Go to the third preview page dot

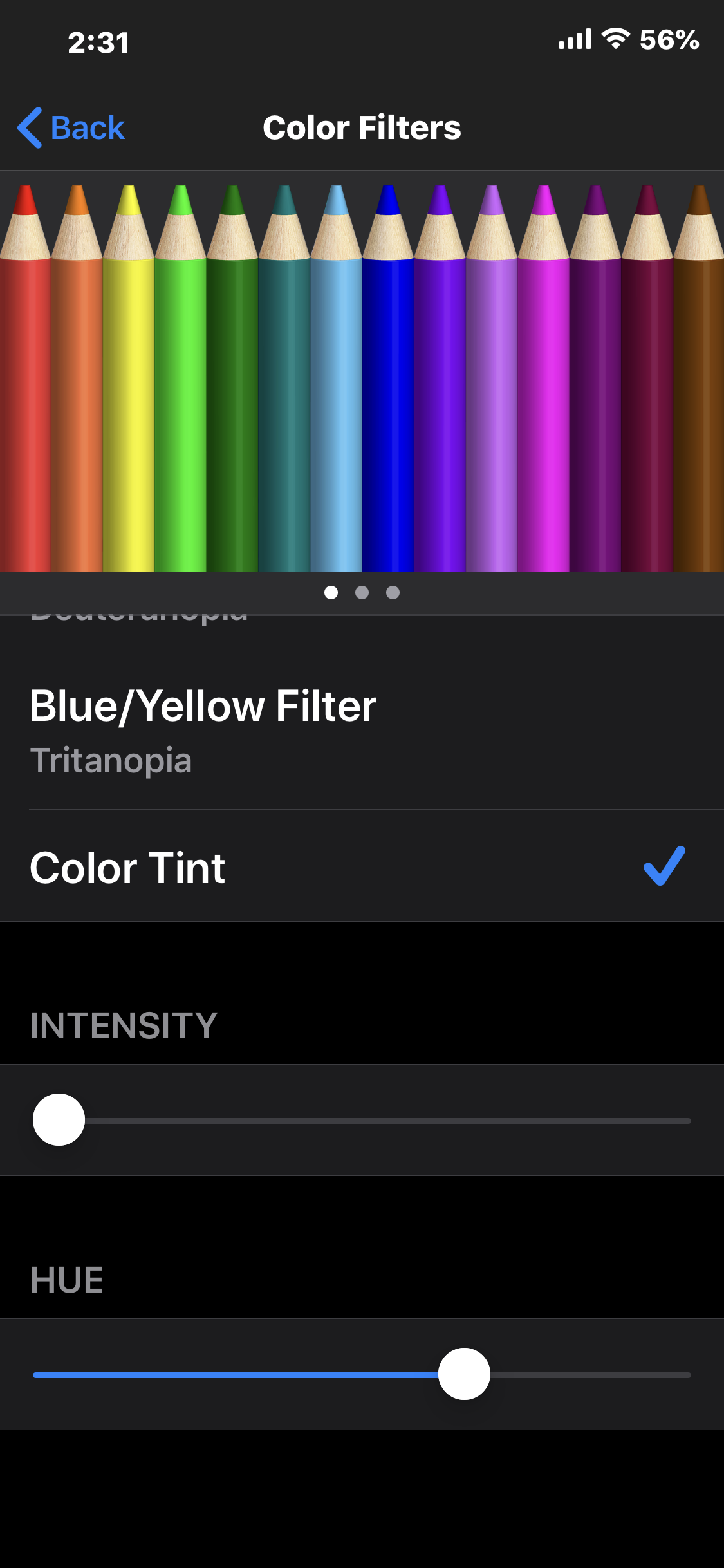(393, 592)
